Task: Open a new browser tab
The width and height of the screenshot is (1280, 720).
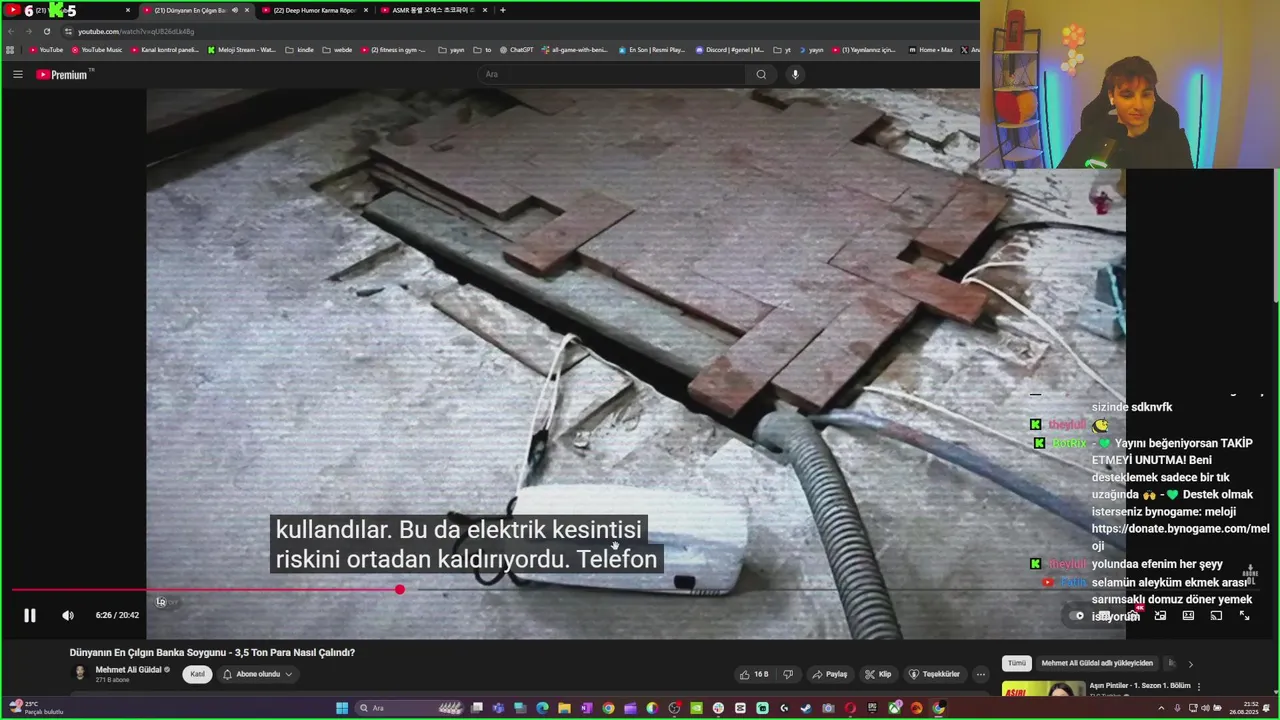Action: (x=502, y=10)
